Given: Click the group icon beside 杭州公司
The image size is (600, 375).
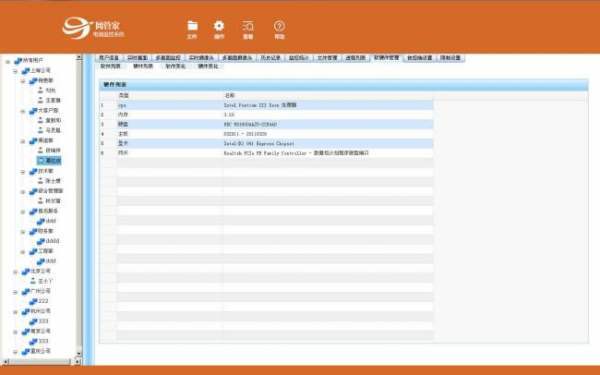Looking at the screenshot, I should coord(26,311).
